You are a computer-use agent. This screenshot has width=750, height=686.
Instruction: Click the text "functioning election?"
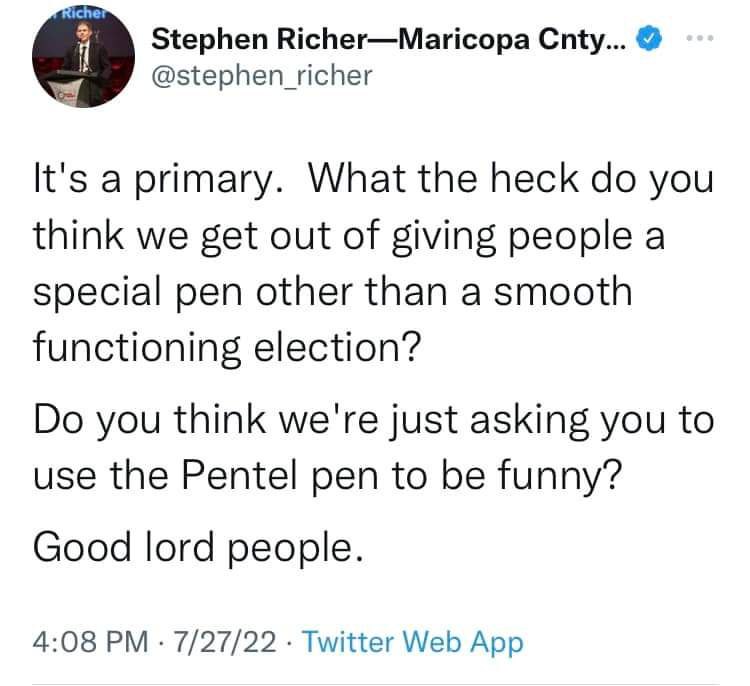[227, 348]
